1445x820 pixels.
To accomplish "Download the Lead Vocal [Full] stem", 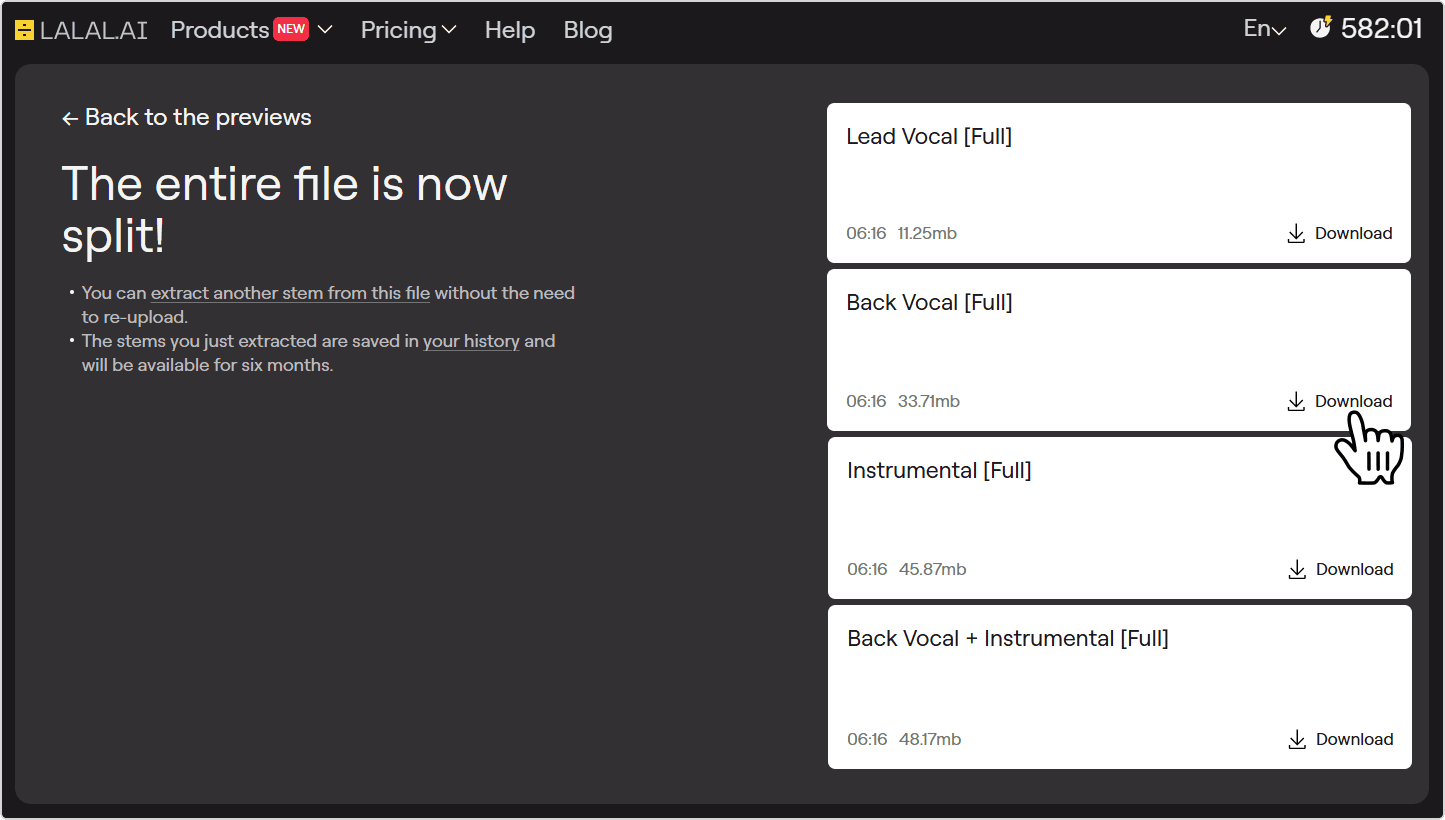I will (x=1340, y=233).
